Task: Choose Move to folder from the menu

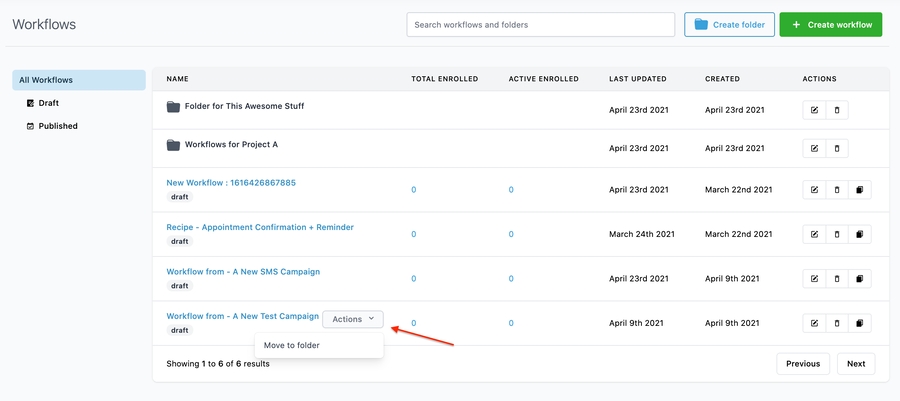Action: tap(292, 346)
